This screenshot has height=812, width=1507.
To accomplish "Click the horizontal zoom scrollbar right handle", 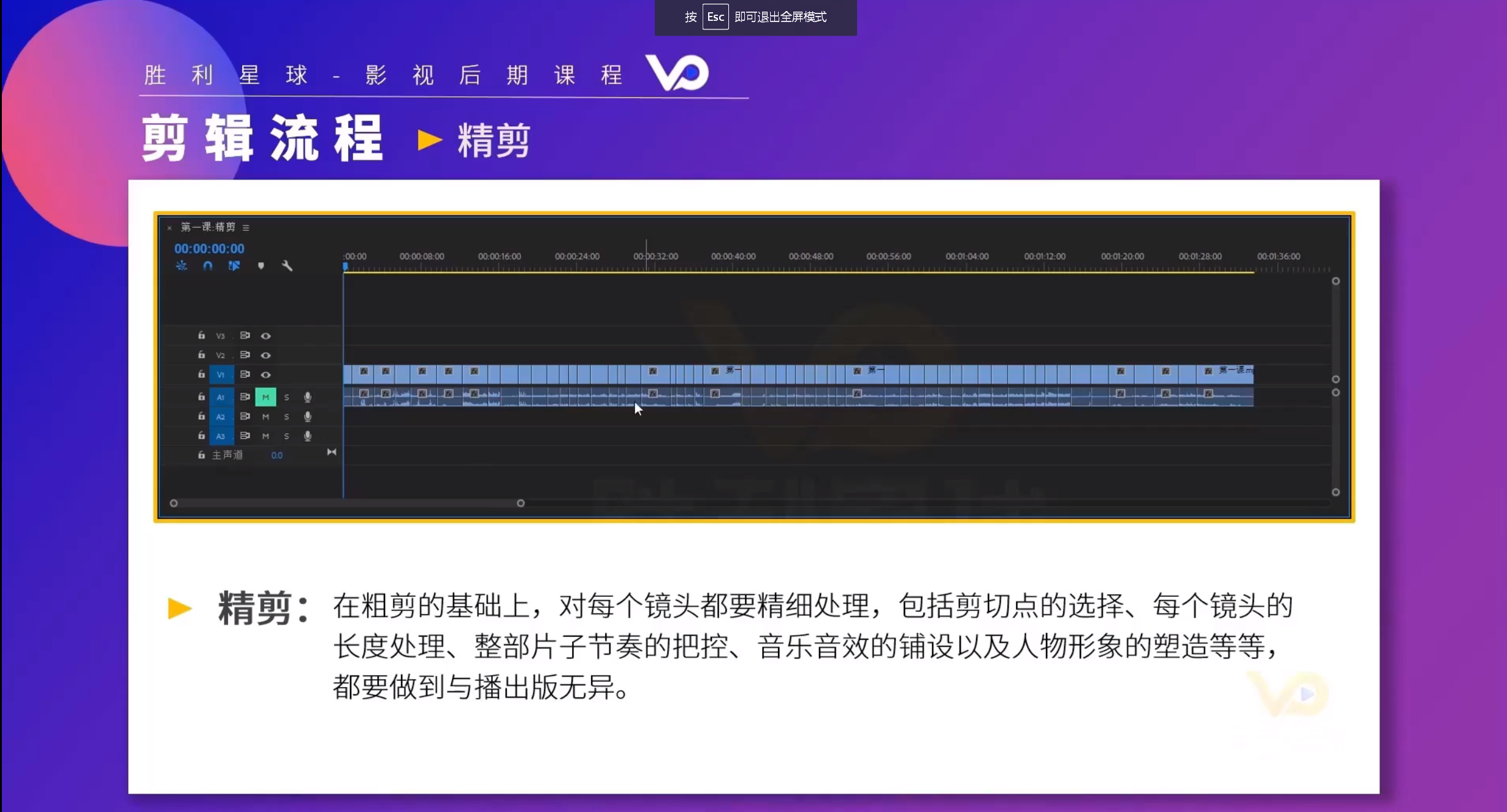I will click(x=521, y=503).
